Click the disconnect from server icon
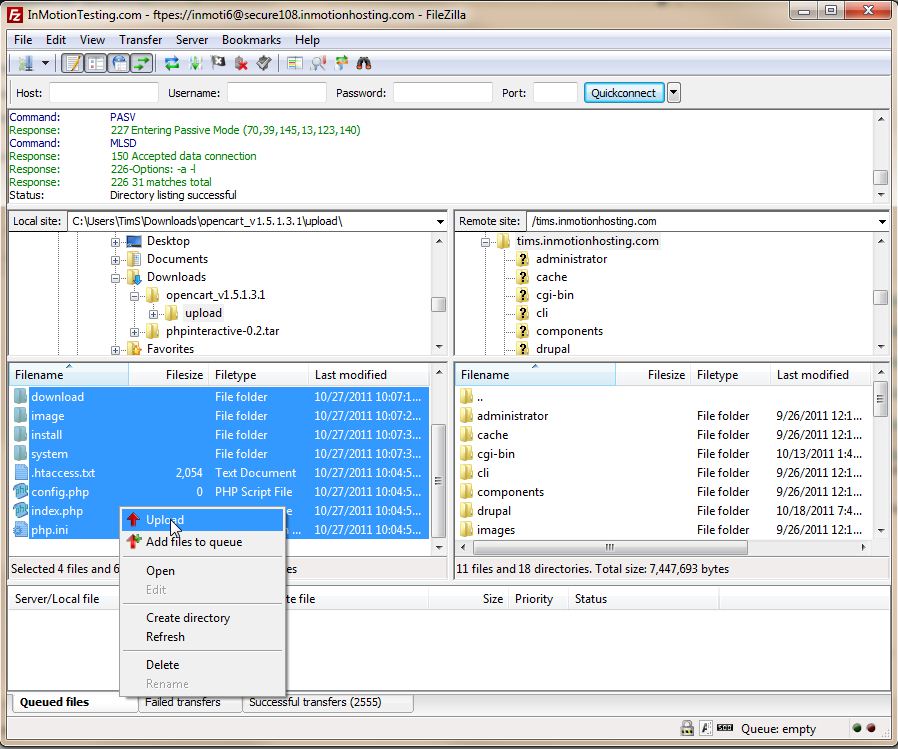Image resolution: width=898 pixels, height=749 pixels. click(241, 64)
